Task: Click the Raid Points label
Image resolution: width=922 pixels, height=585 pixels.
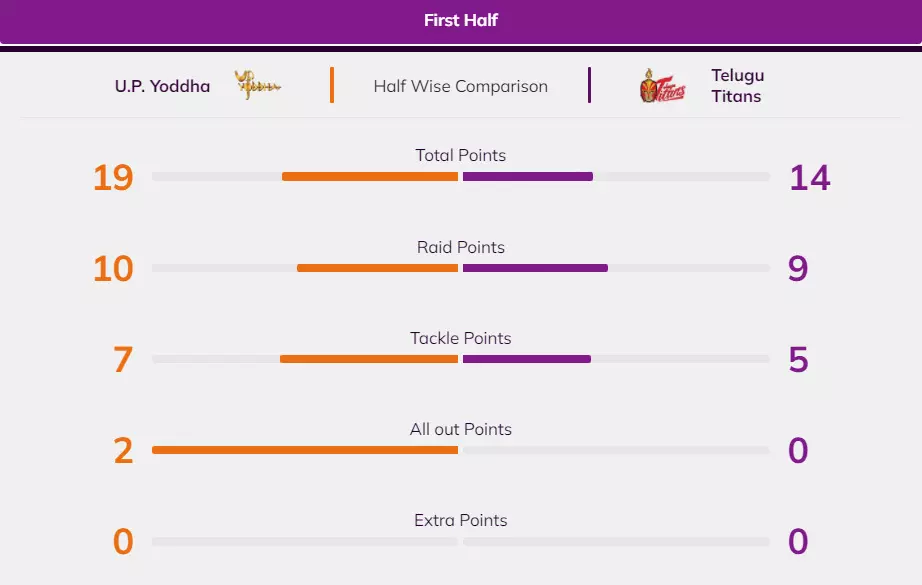Action: pyautogui.click(x=461, y=247)
